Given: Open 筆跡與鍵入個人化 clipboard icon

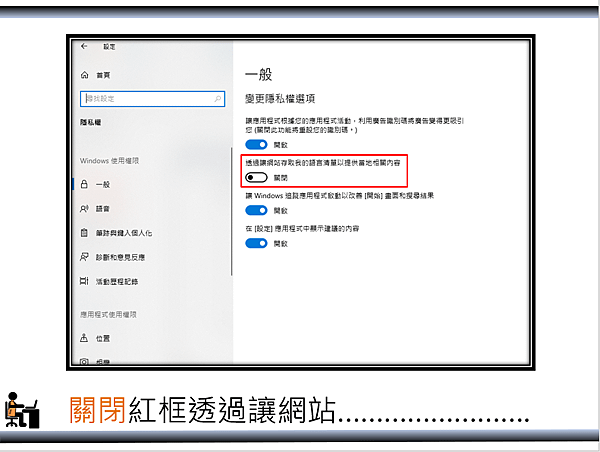Looking at the screenshot, I should click(x=84, y=233).
